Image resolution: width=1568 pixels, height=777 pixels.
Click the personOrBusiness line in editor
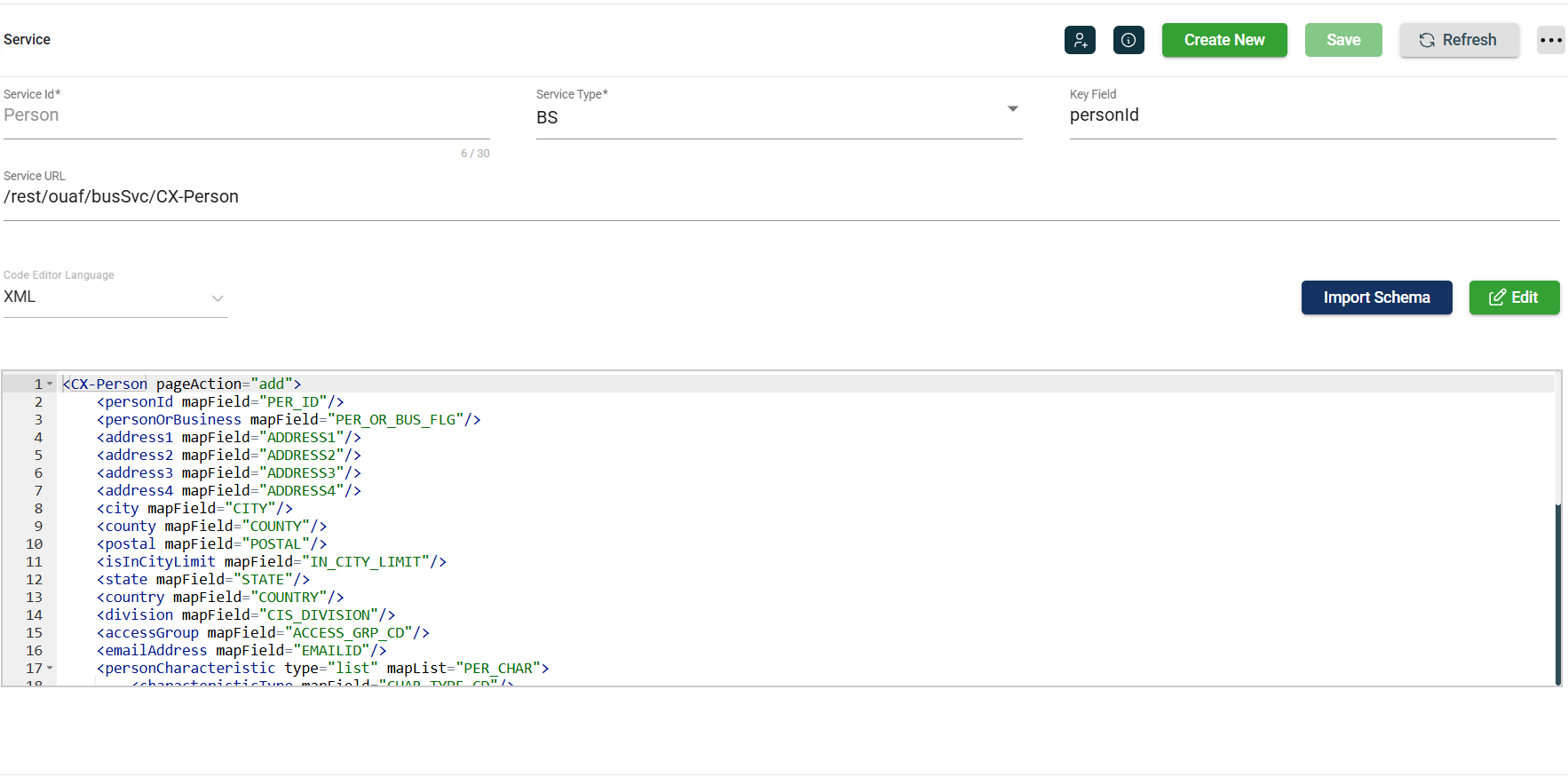click(x=289, y=420)
